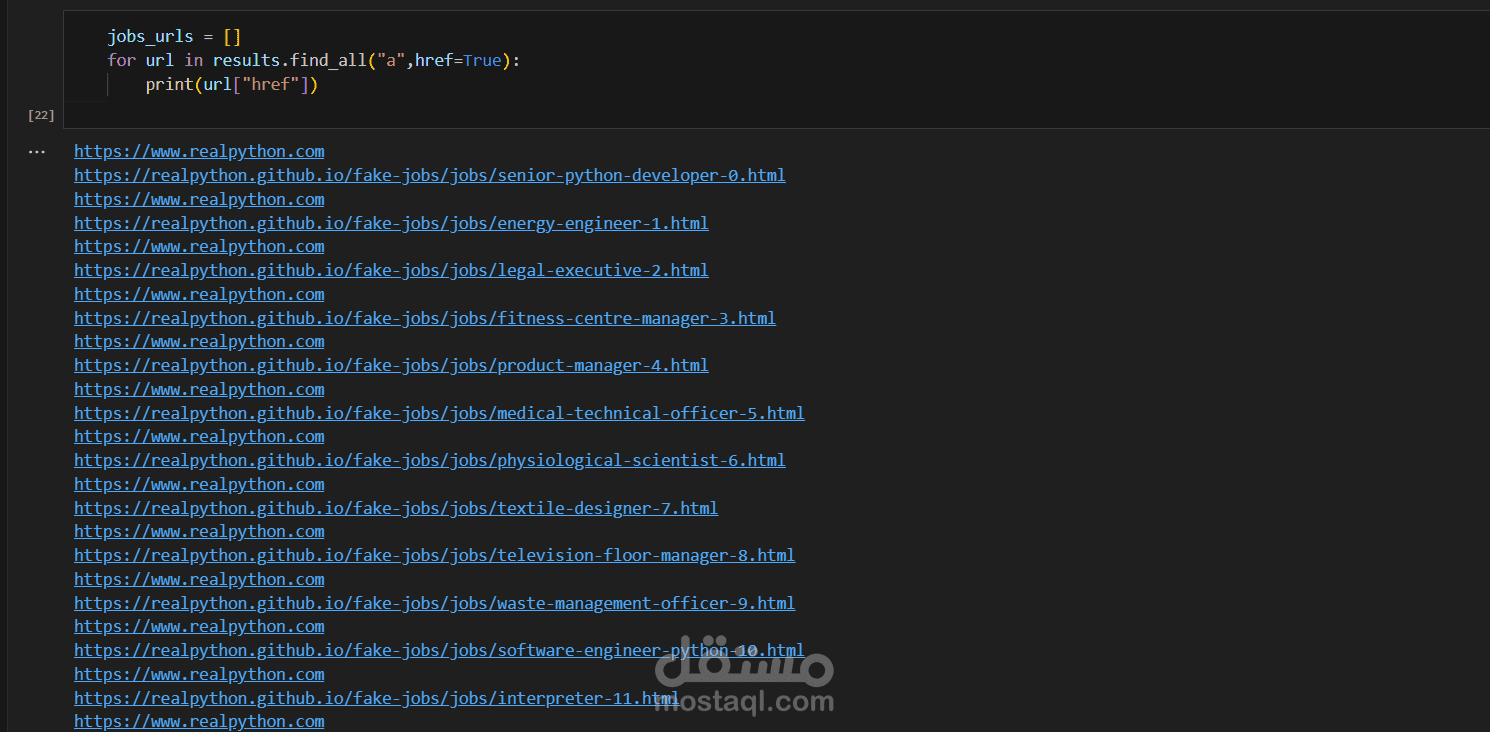1490x732 pixels.
Task: Visit the textile-designer-7.html job URL
Action: pyautogui.click(x=396, y=508)
